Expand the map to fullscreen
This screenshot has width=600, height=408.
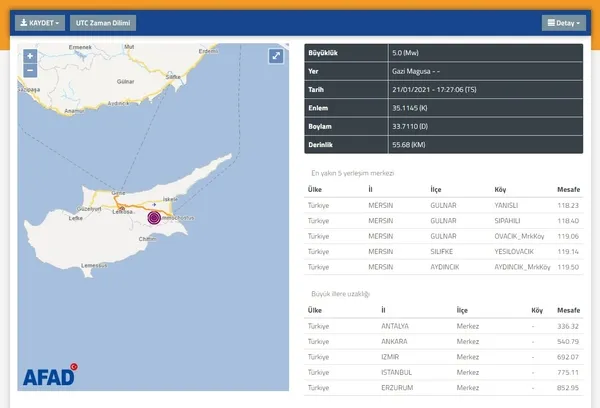275,56
